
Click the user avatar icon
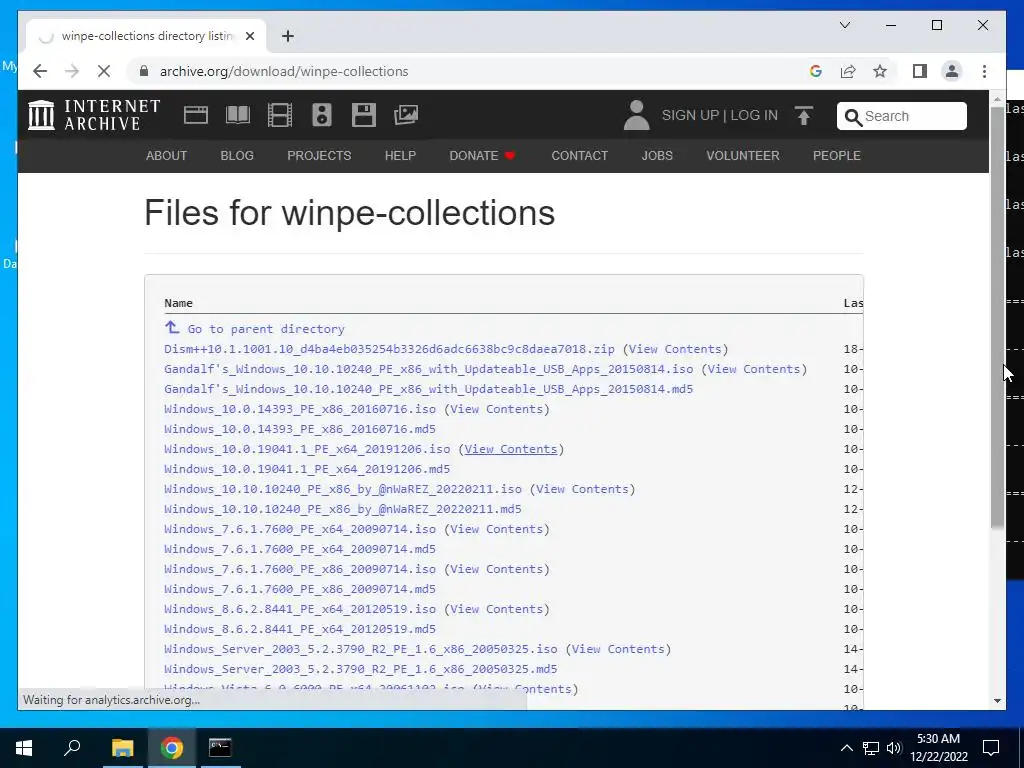tap(636, 115)
